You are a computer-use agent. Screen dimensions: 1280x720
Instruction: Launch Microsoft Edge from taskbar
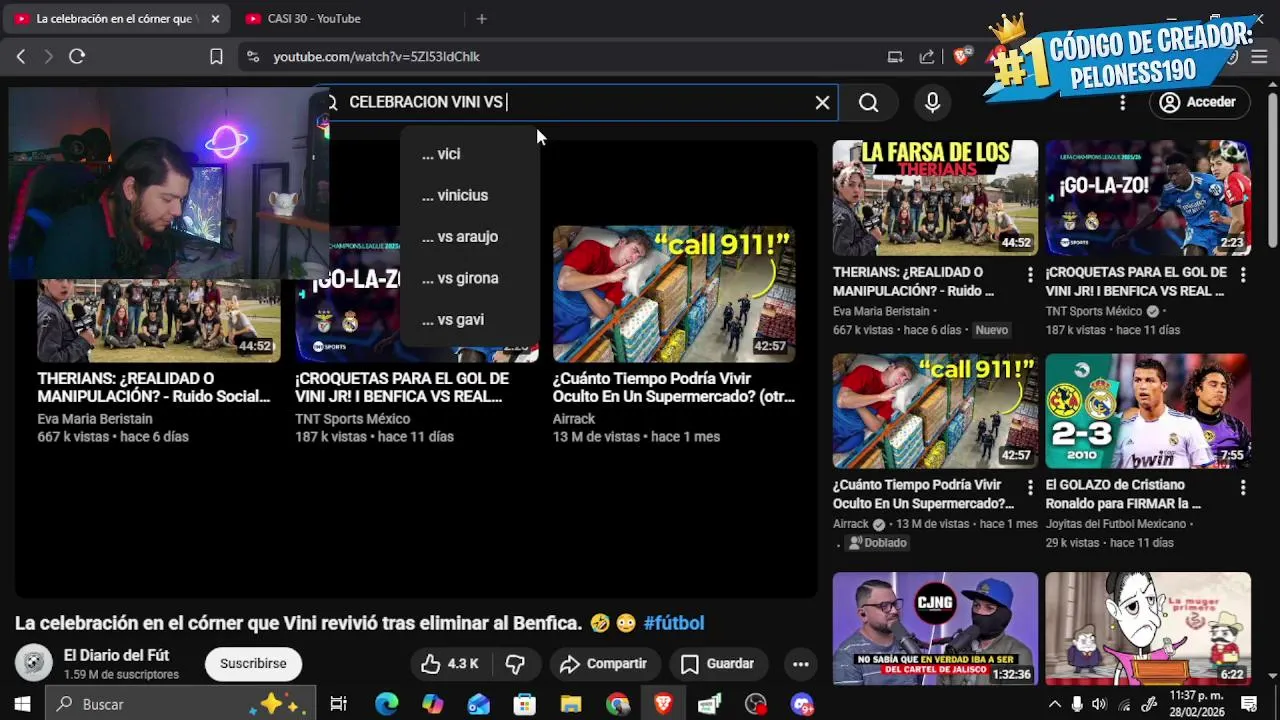coord(386,705)
